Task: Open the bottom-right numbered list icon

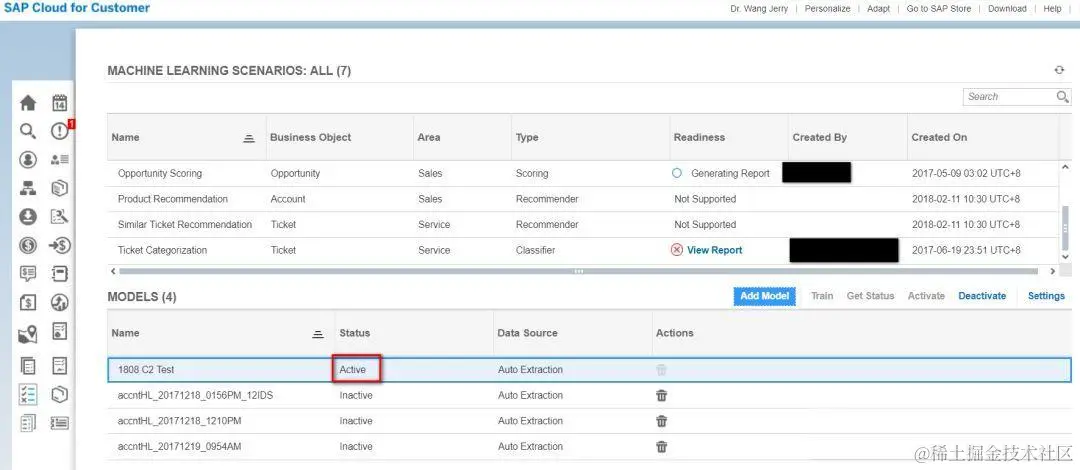Action: (60, 422)
